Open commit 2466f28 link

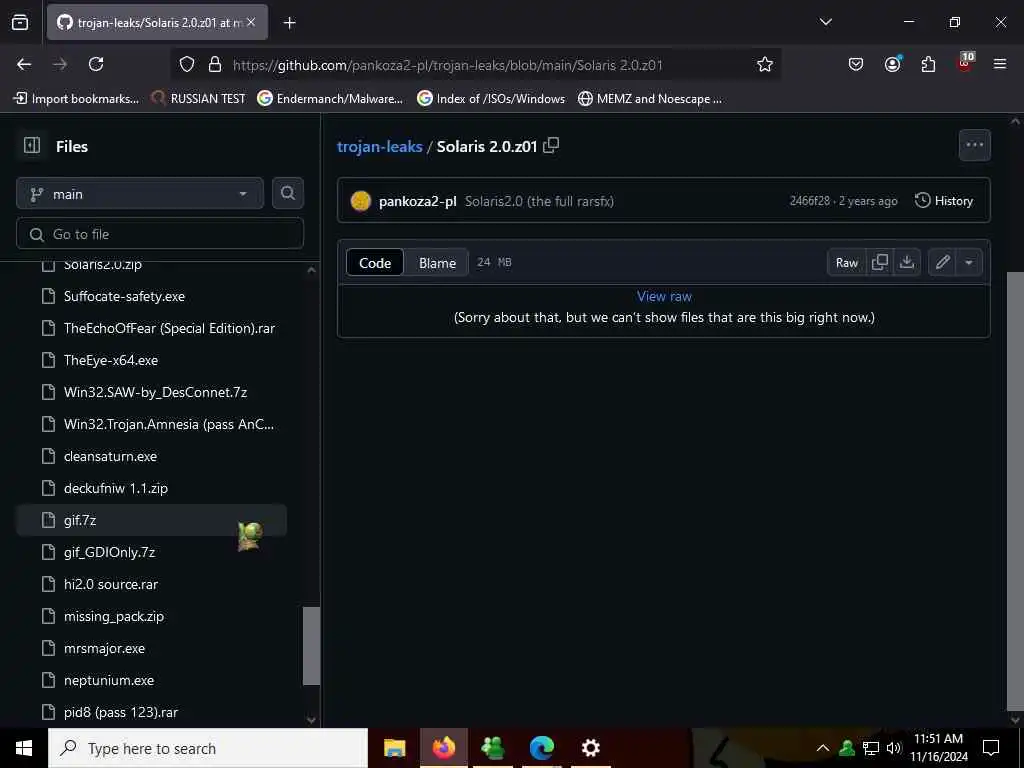click(810, 200)
